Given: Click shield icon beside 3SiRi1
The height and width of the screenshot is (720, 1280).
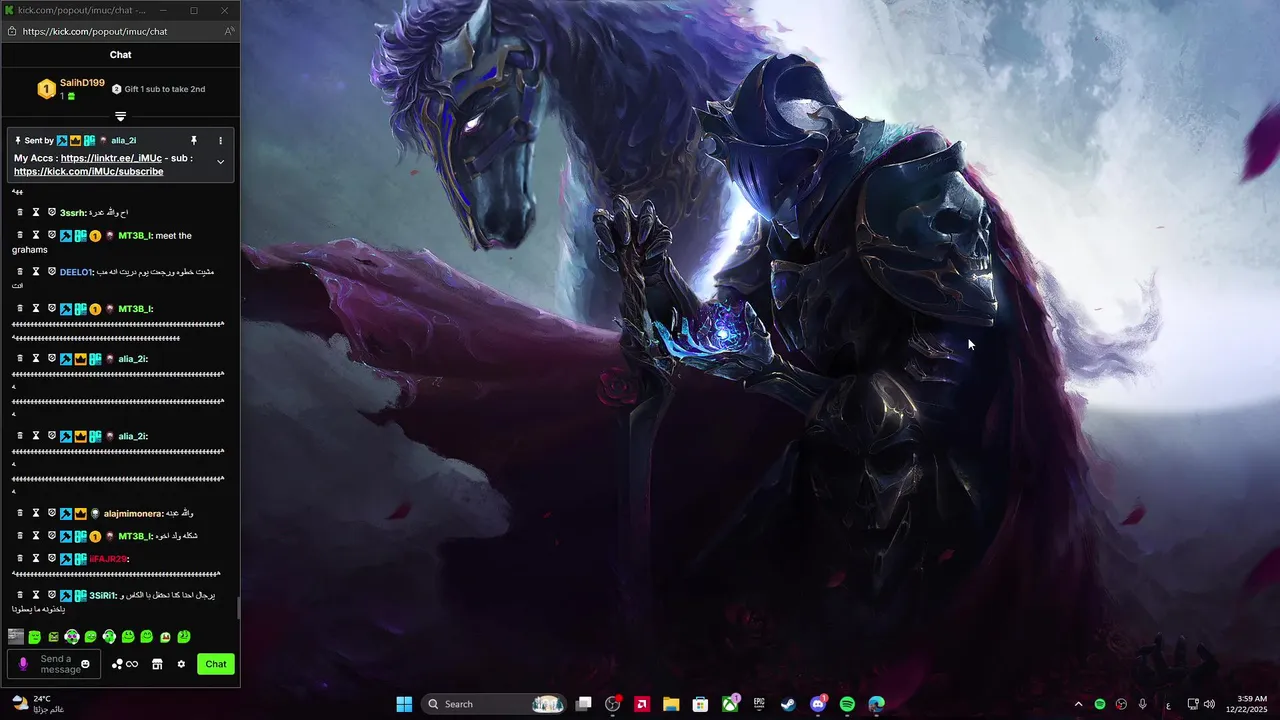Looking at the screenshot, I should (52, 595).
